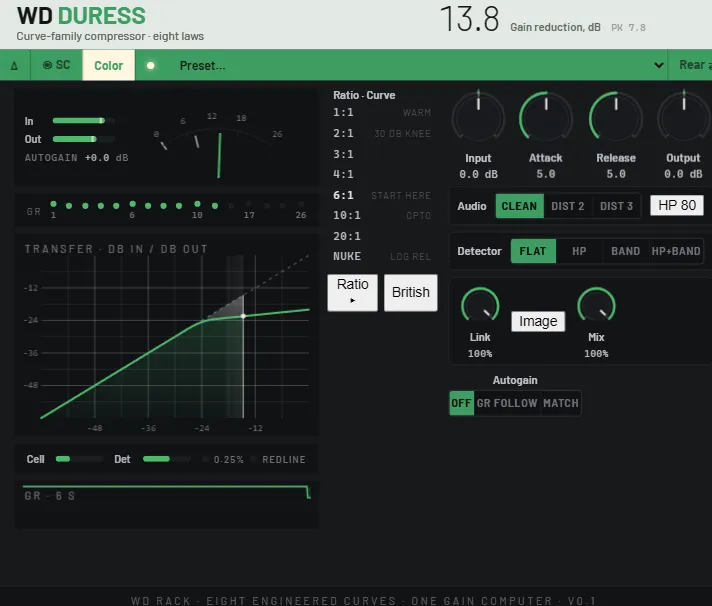Viewport: 712px width, 606px height.
Task: Click the Output knob
Action: pos(683,117)
